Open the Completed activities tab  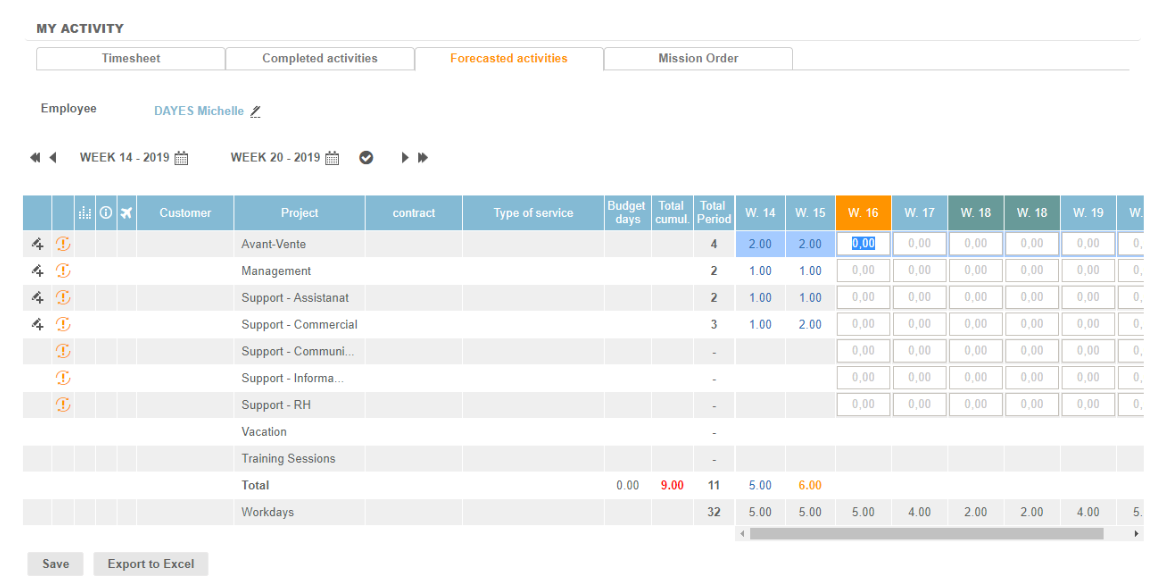pyautogui.click(x=319, y=59)
